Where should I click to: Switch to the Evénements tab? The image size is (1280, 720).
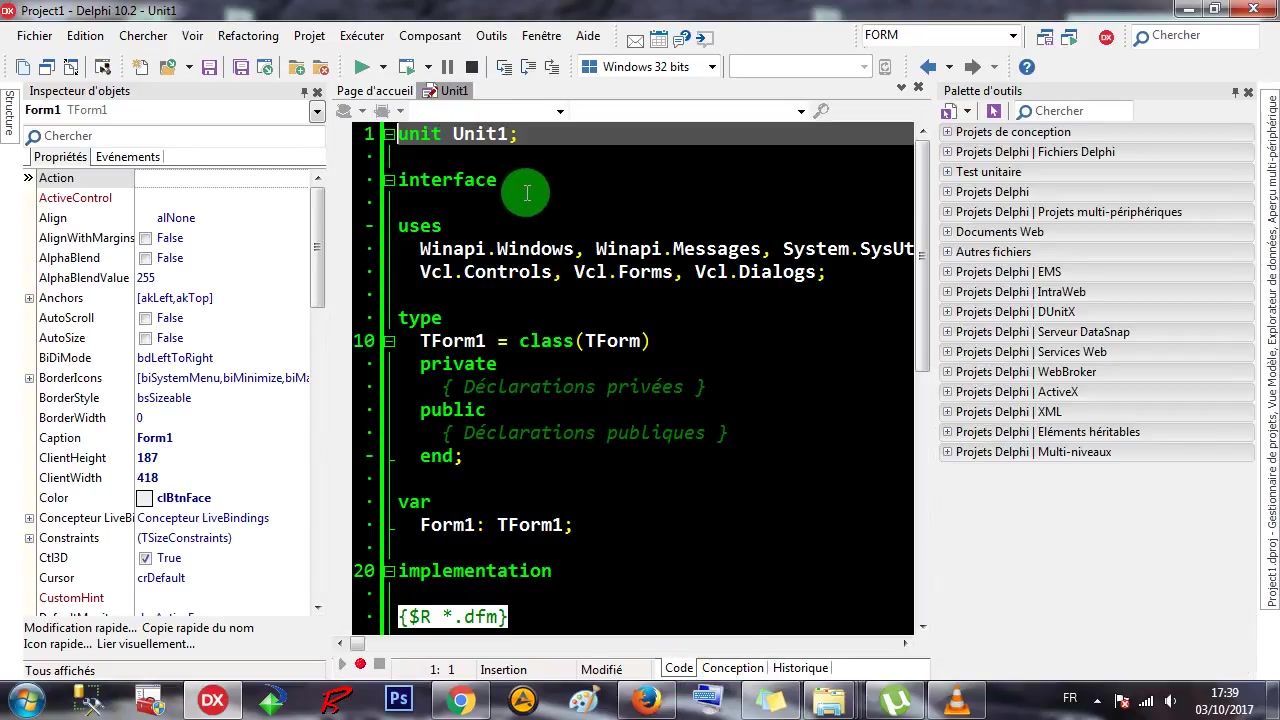(127, 157)
